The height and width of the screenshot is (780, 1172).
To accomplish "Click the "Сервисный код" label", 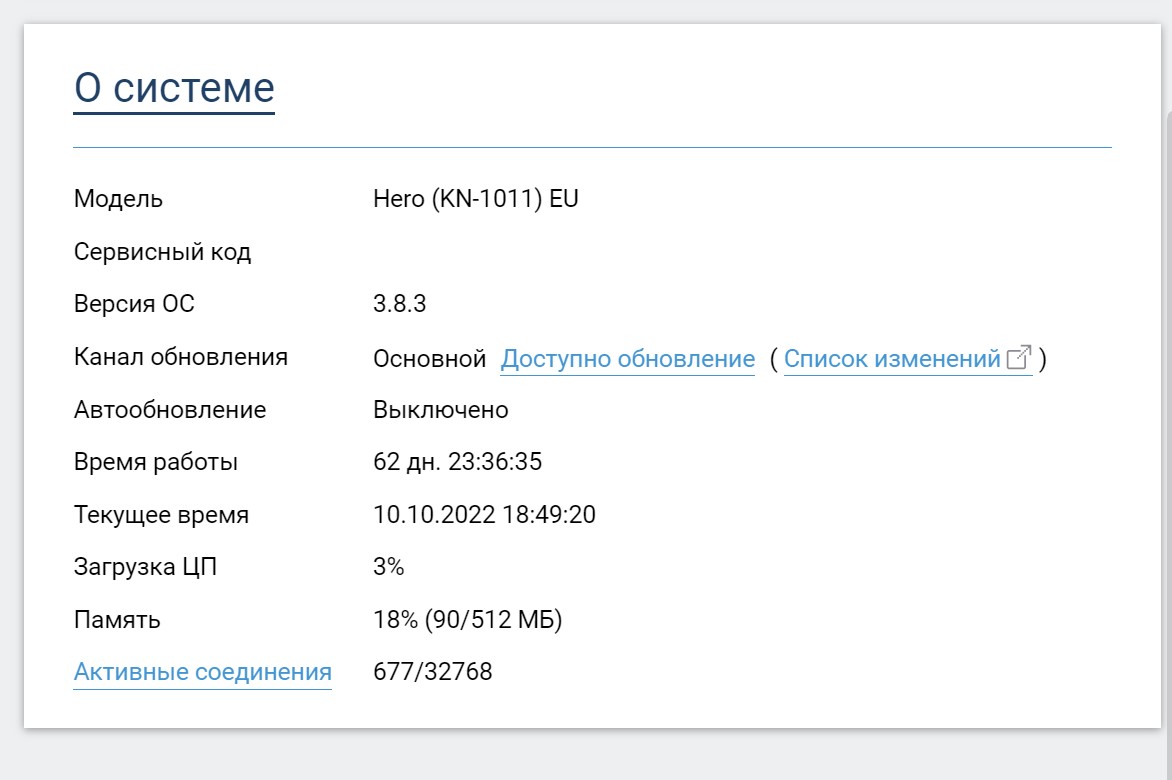I will (162, 252).
